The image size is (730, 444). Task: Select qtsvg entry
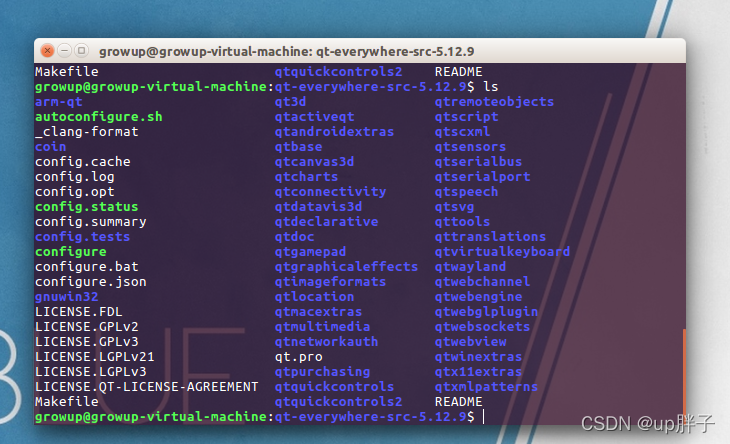click(x=454, y=207)
